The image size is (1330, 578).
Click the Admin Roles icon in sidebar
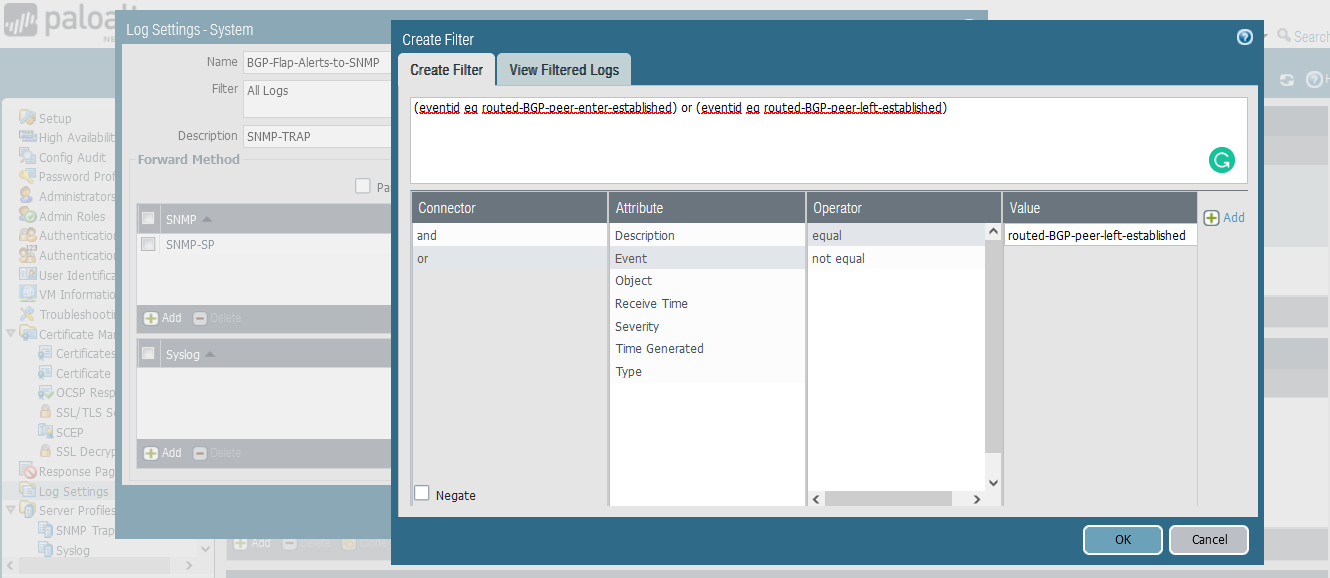click(x=28, y=216)
